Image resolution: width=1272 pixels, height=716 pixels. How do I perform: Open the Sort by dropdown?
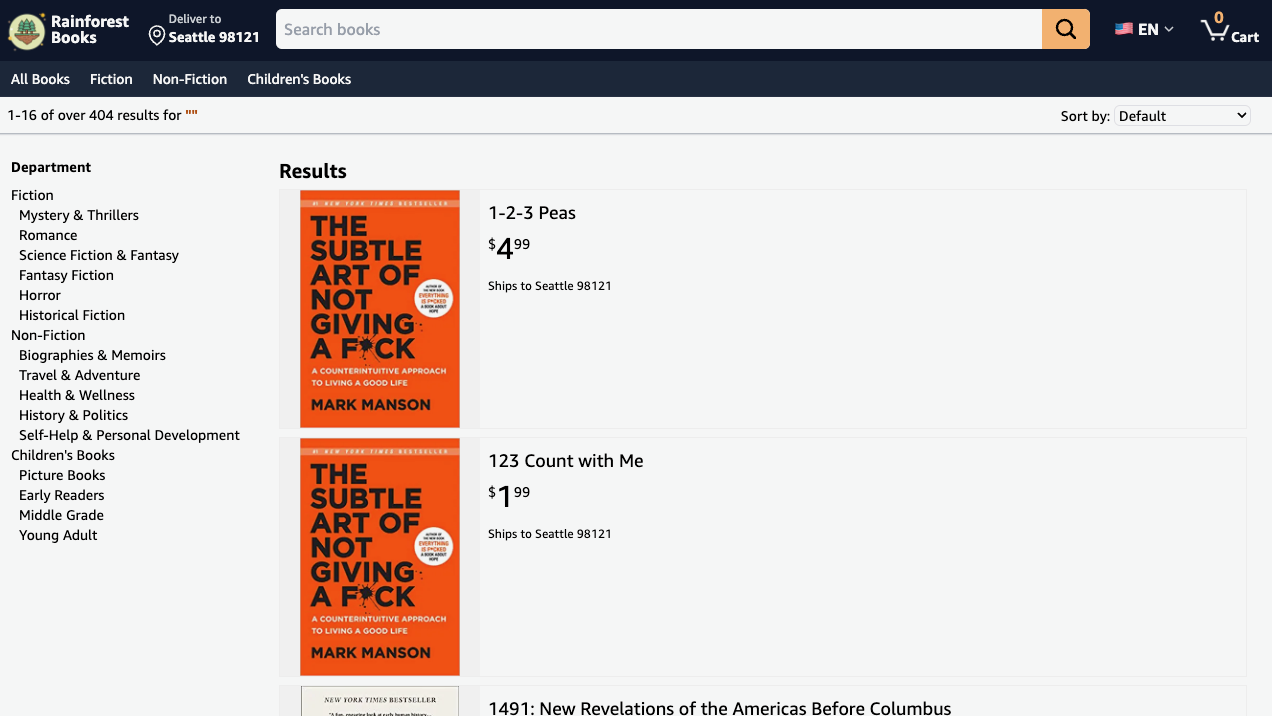tap(1182, 115)
